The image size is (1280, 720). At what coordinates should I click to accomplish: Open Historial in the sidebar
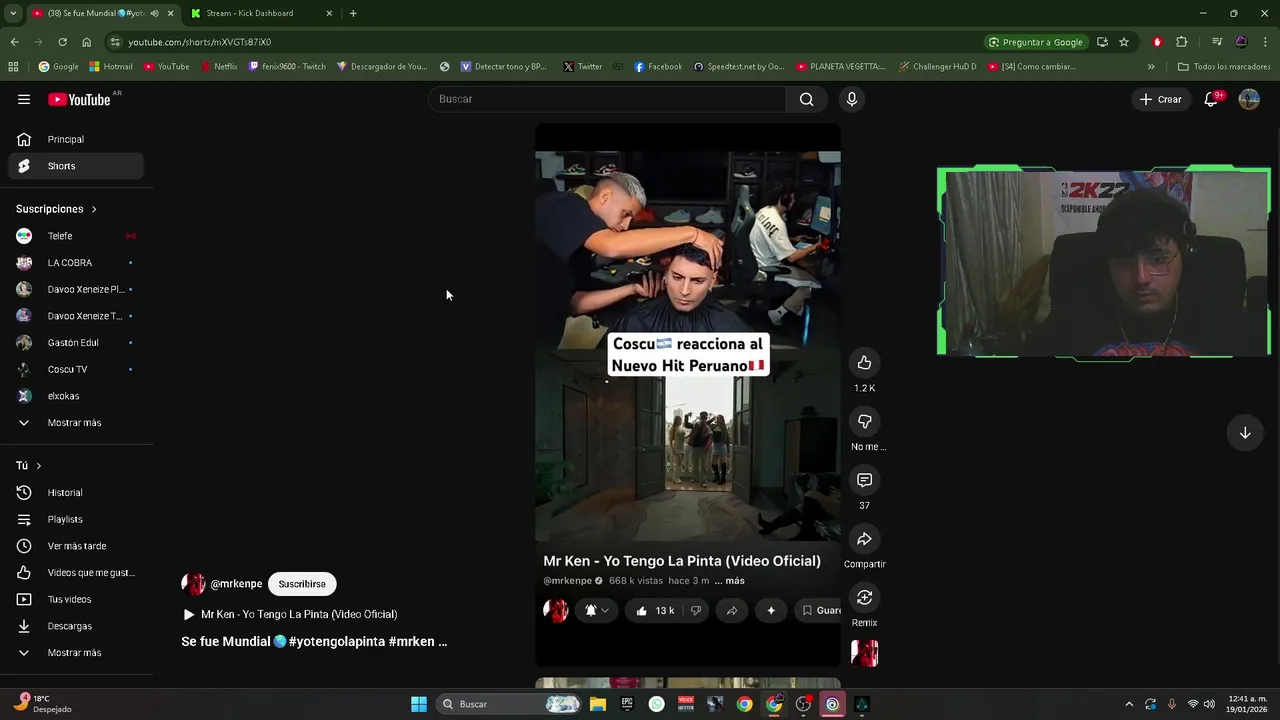(76, 493)
